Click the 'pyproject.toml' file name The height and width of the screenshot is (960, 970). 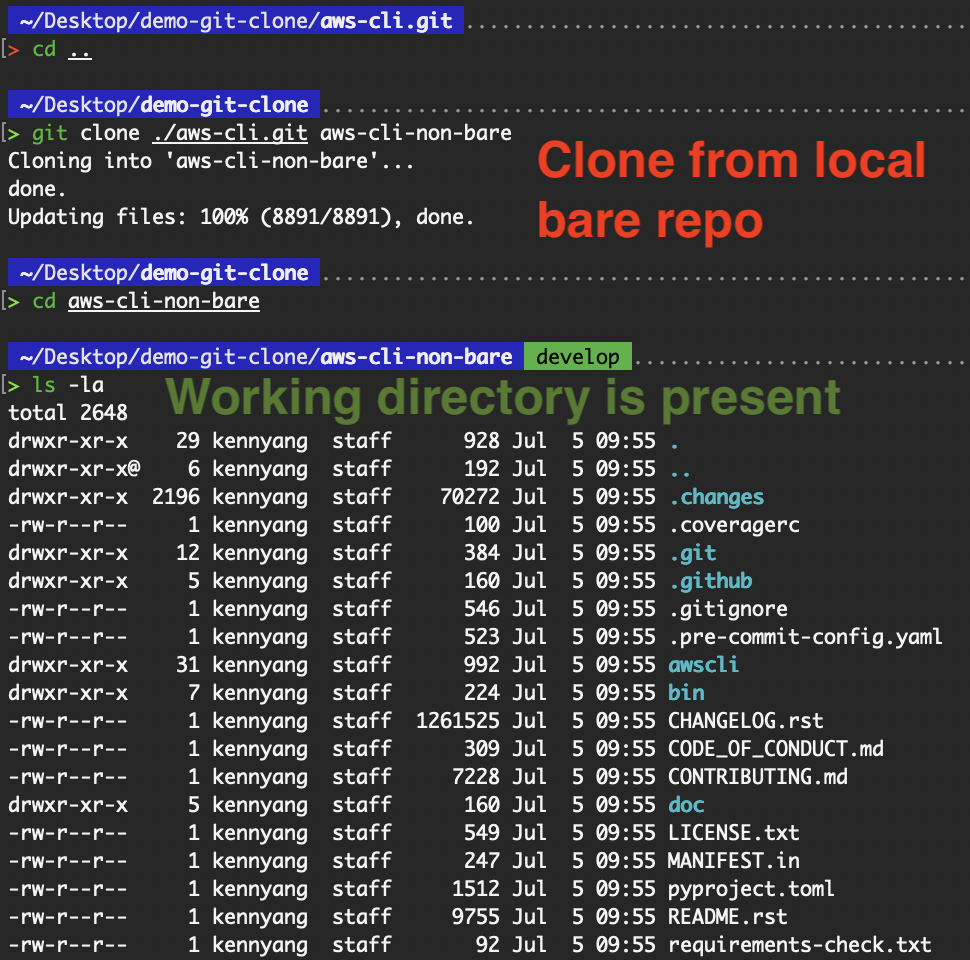tap(752, 889)
